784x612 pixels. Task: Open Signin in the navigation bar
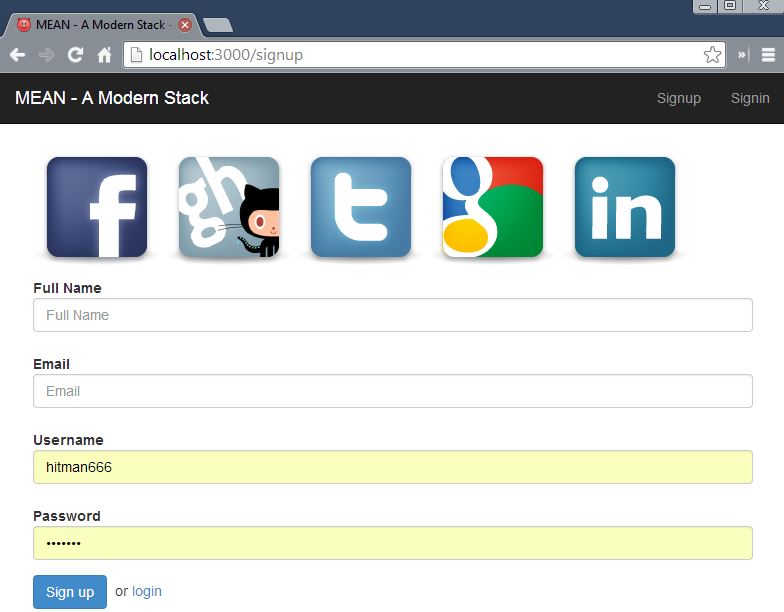coord(750,98)
